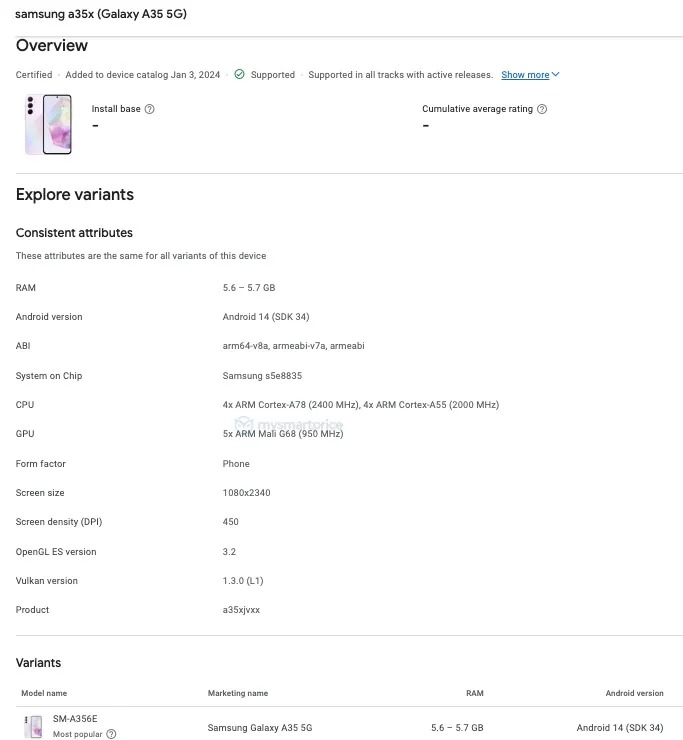Screen dimensions: 683x740
Task: Sort variants by RAM column header
Action: (x=474, y=693)
